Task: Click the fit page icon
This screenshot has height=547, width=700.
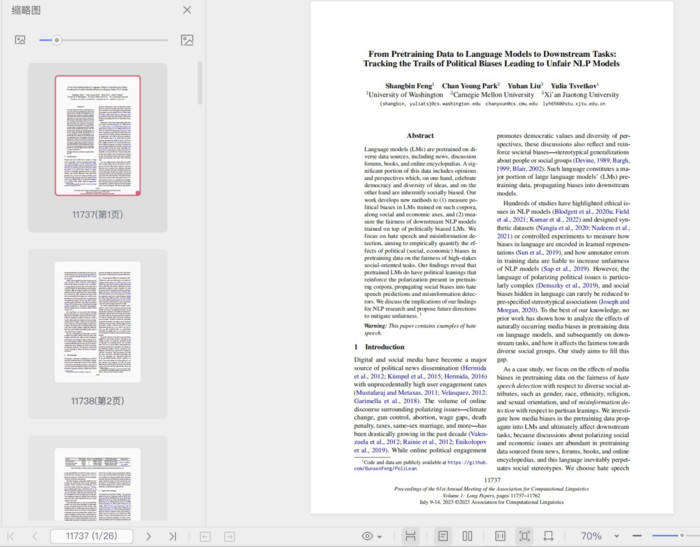Action: [525, 536]
